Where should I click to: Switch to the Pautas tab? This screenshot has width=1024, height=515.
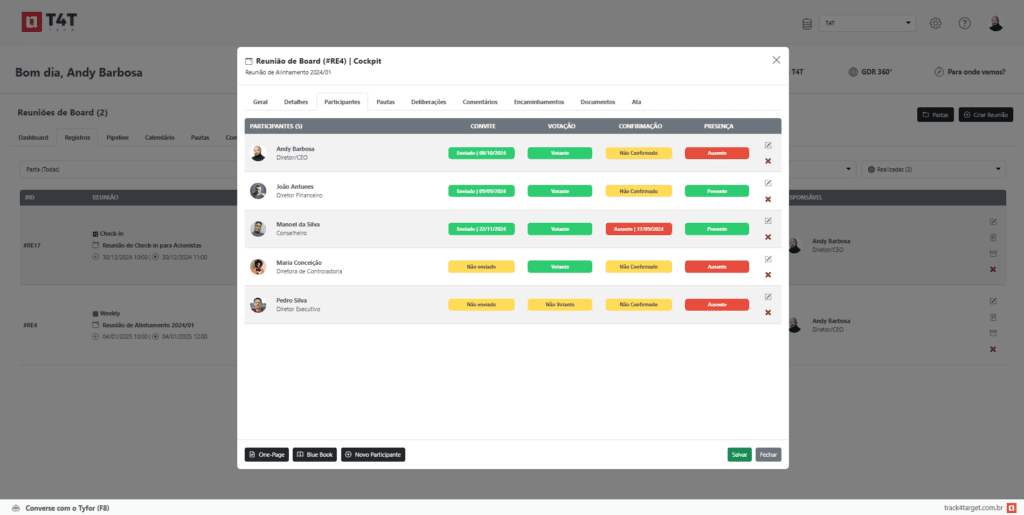click(385, 102)
